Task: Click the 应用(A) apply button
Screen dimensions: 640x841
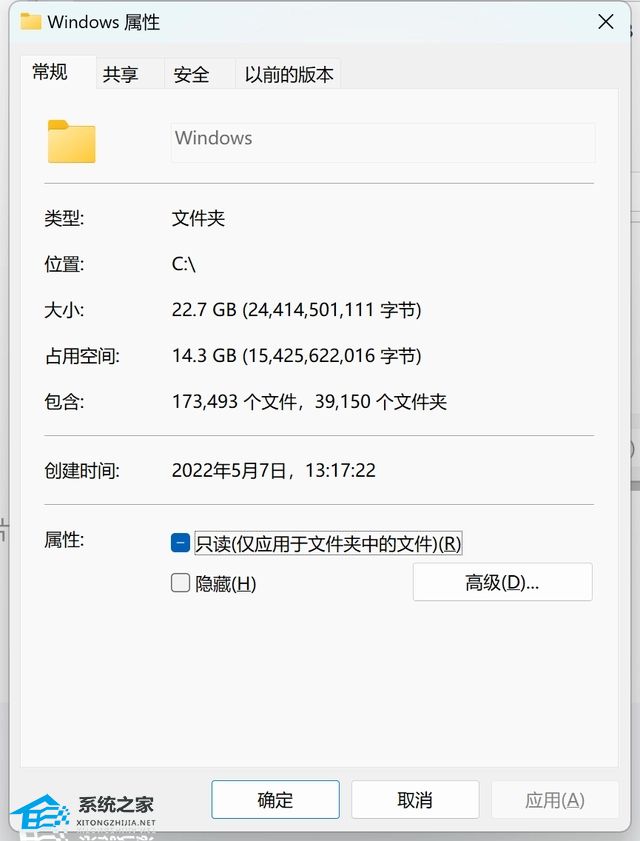Action: pos(555,800)
